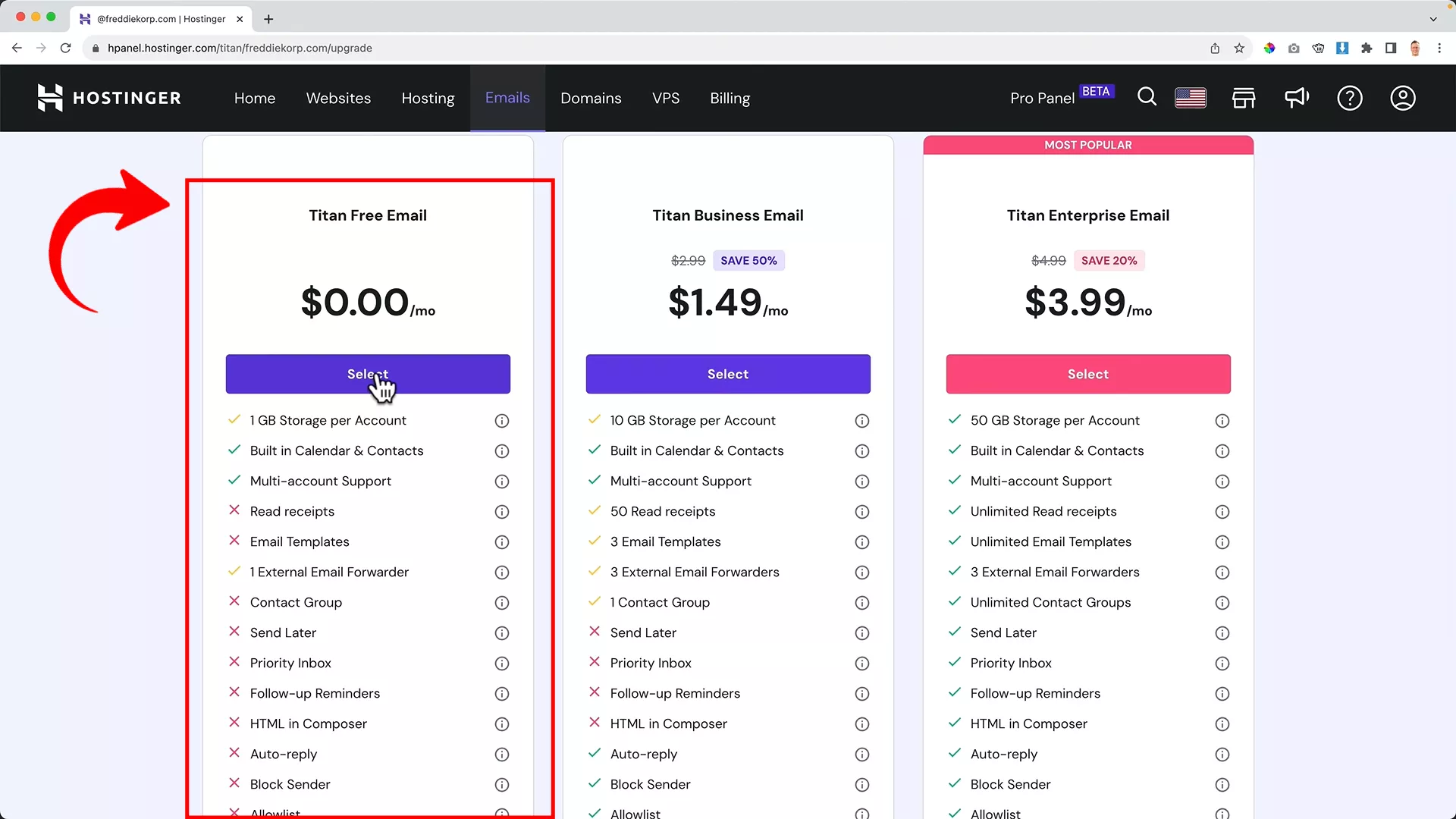Open the account menu avatar icon

[1402, 98]
